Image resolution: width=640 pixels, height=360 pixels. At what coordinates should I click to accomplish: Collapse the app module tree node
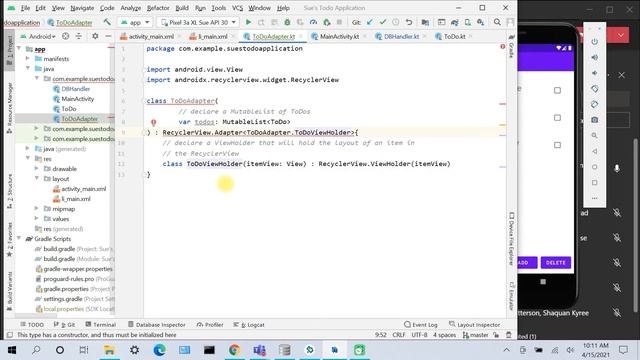(19, 49)
